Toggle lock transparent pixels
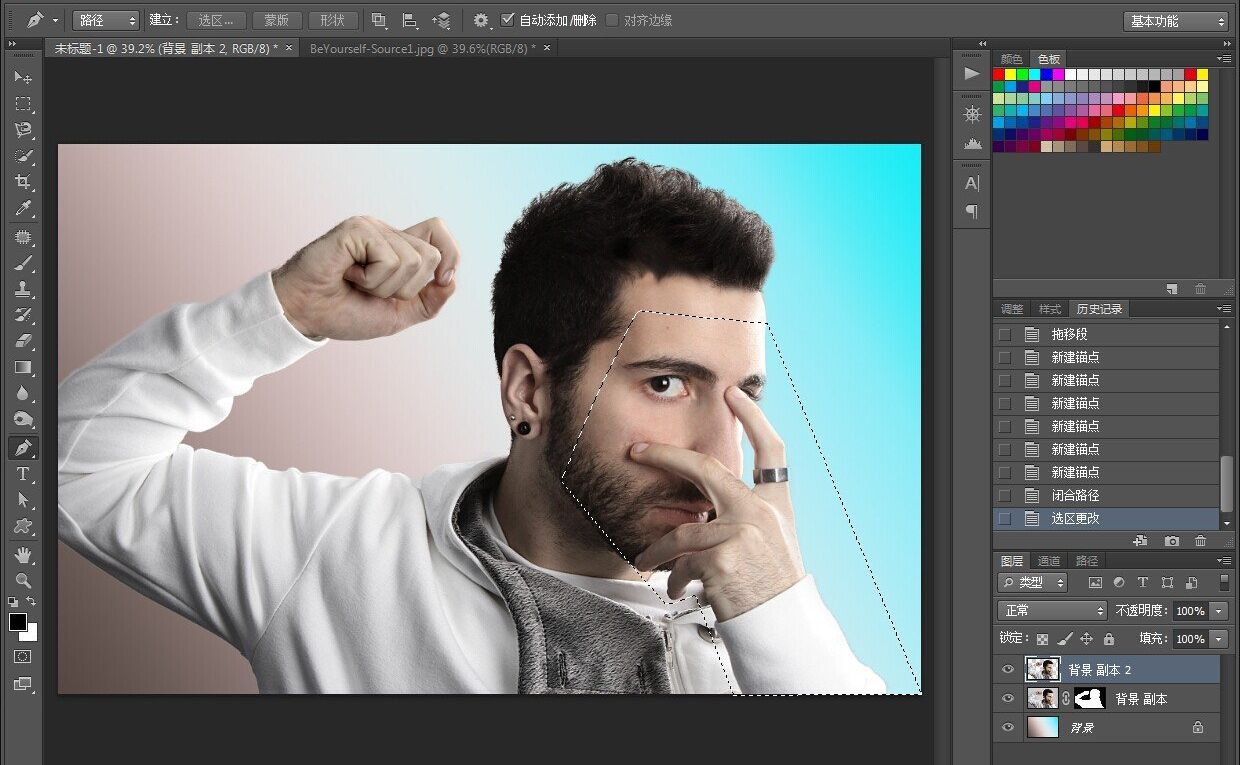The height and width of the screenshot is (765, 1240). [1043, 638]
